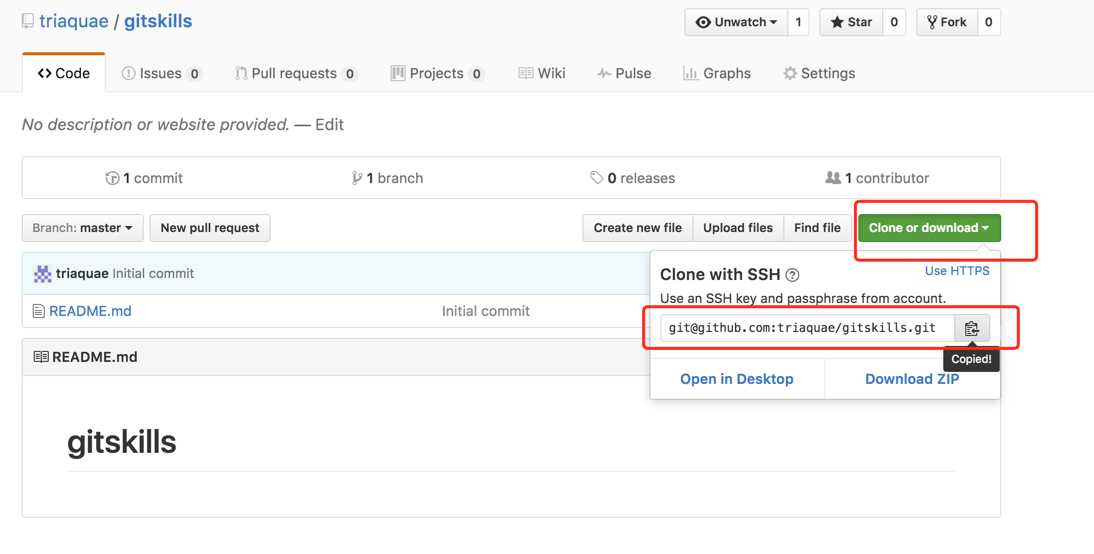The image size is (1094, 554).
Task: Open the Branch: master dropdown
Action: pos(82,228)
